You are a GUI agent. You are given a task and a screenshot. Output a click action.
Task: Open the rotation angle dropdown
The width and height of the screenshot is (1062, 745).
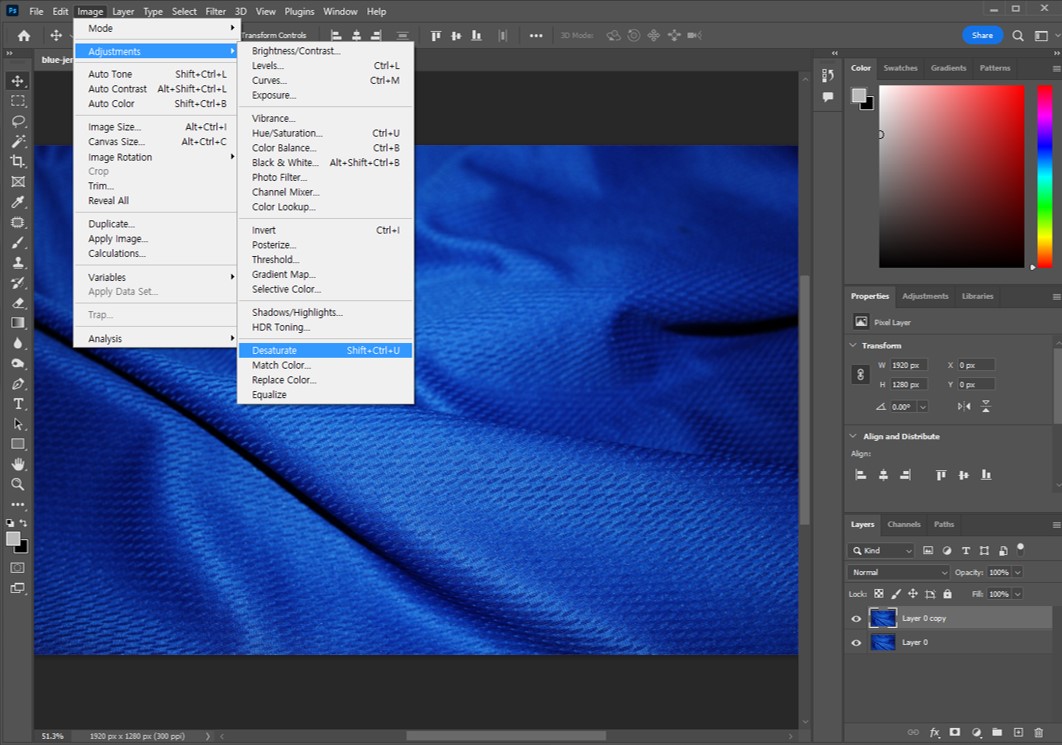[x=922, y=407]
